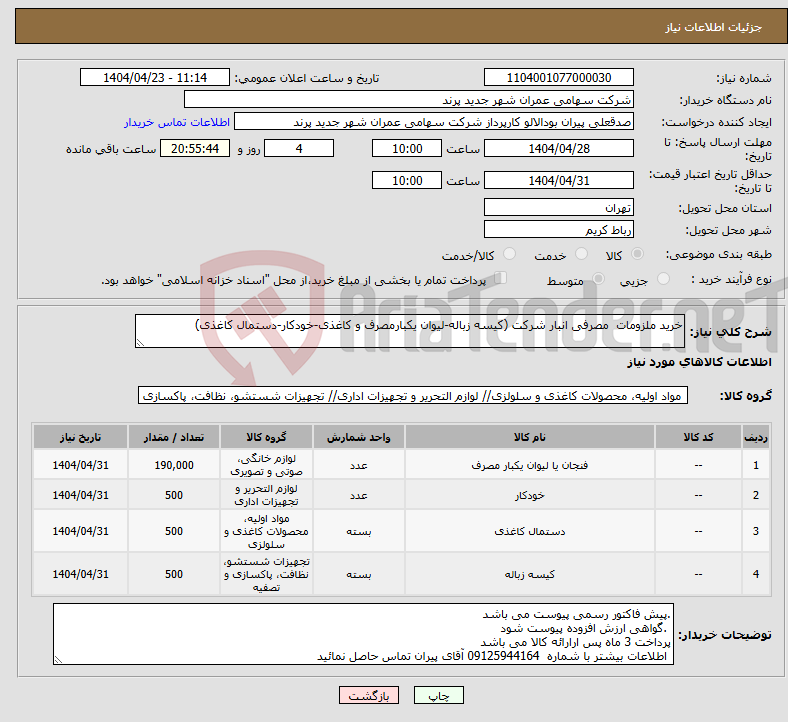Click the response deadline time 10:00 field

click(x=407, y=148)
